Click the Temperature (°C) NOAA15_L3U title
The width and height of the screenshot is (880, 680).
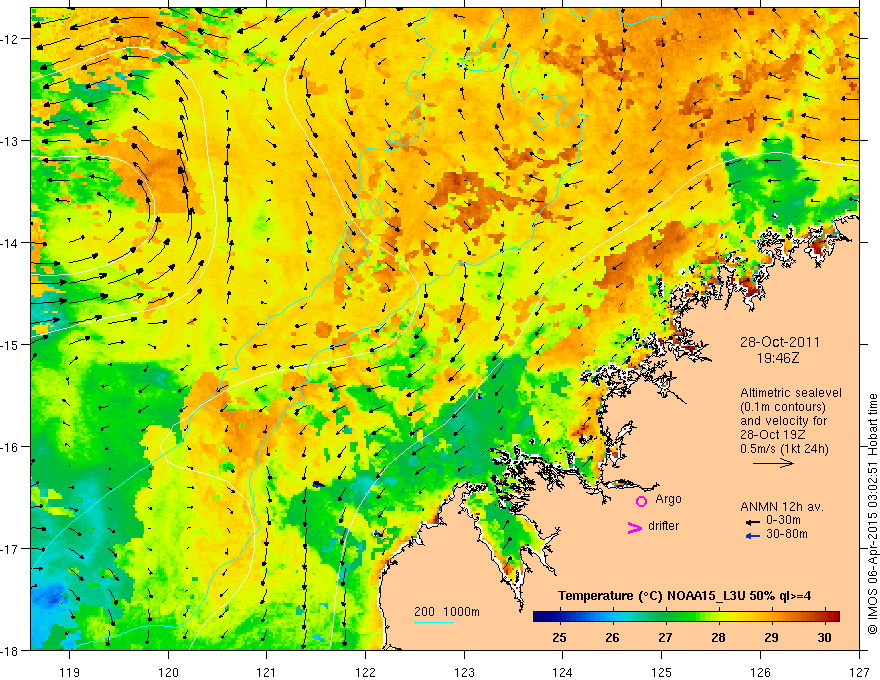pos(684,596)
